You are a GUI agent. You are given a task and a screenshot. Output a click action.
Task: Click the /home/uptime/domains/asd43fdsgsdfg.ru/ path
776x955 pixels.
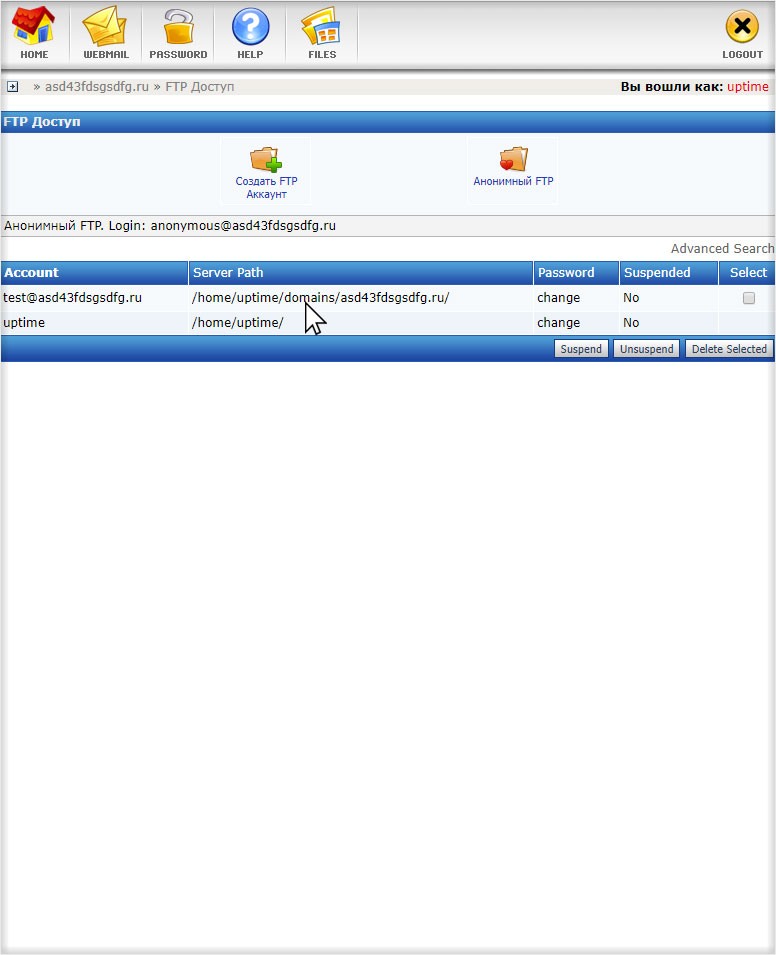(320, 298)
